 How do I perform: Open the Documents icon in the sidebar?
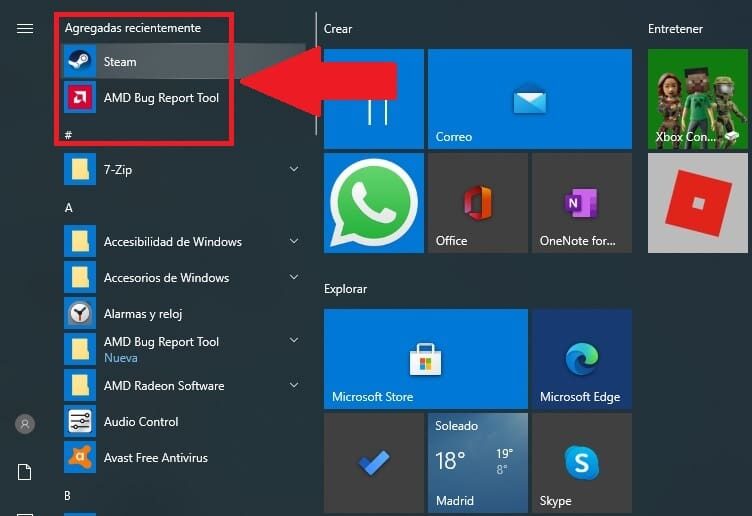[x=24, y=472]
